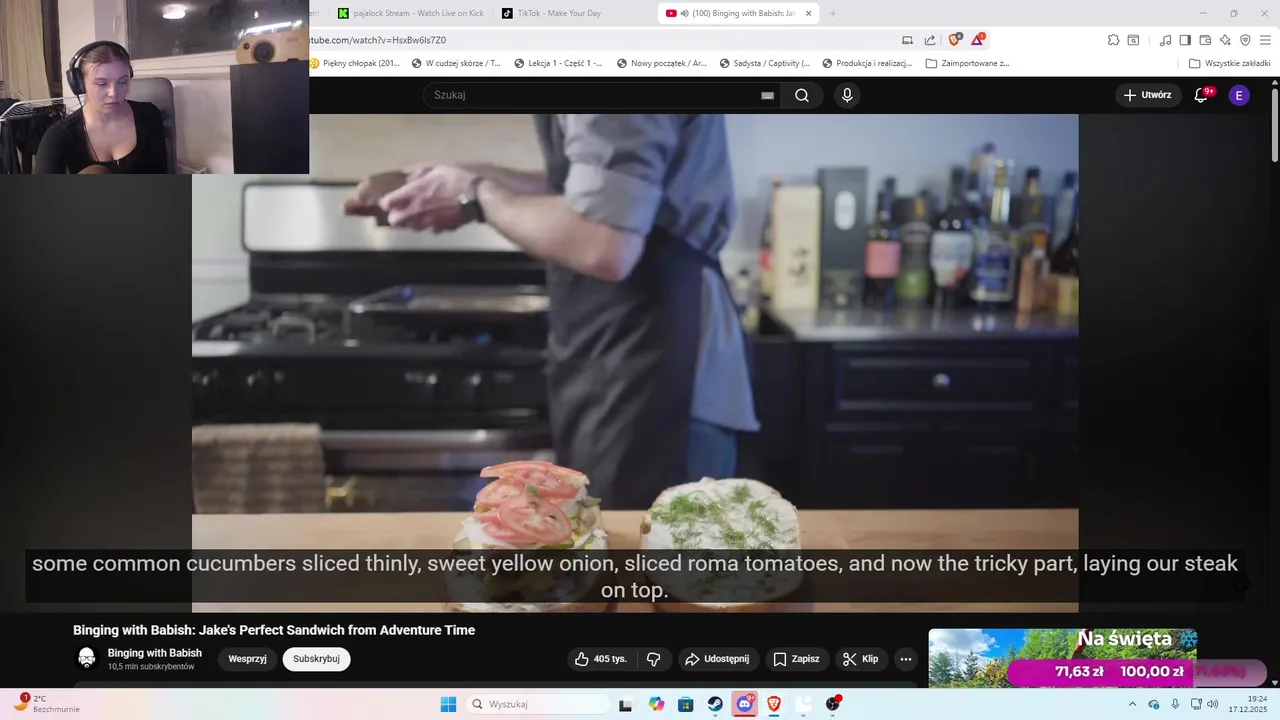Image resolution: width=1280 pixels, height=720 pixels.
Task: Click the YouTube voice search microphone icon
Action: coord(847,95)
